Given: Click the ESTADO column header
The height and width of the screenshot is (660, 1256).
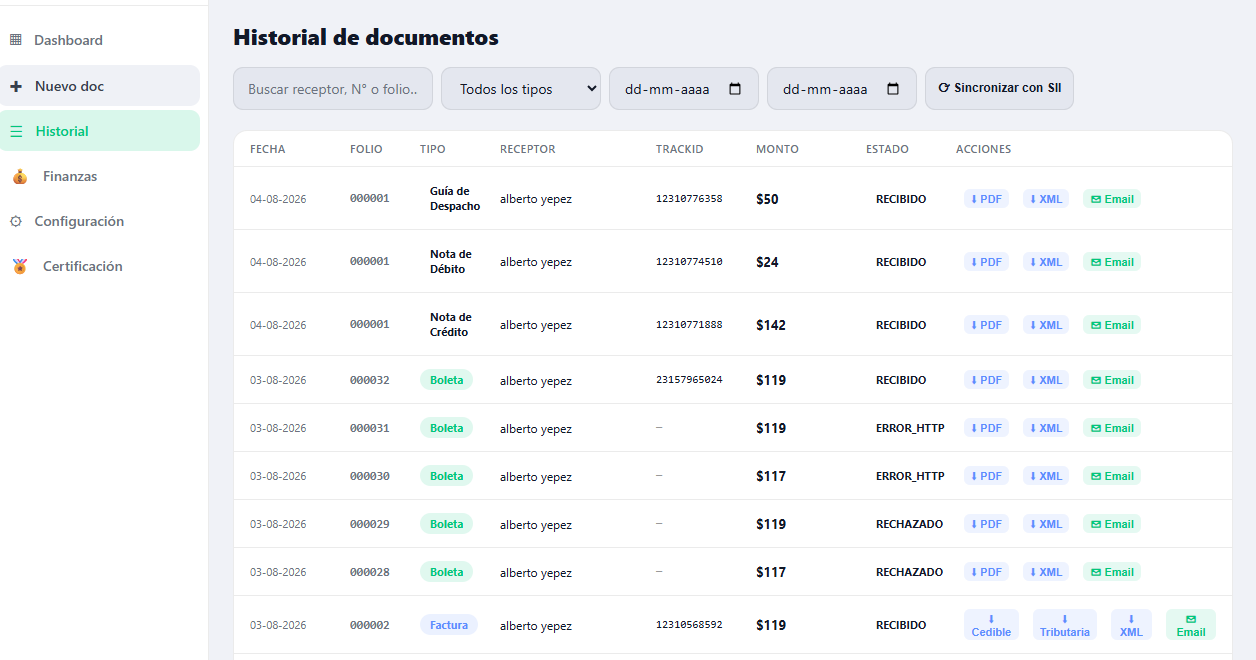Looking at the screenshot, I should pyautogui.click(x=887, y=149).
